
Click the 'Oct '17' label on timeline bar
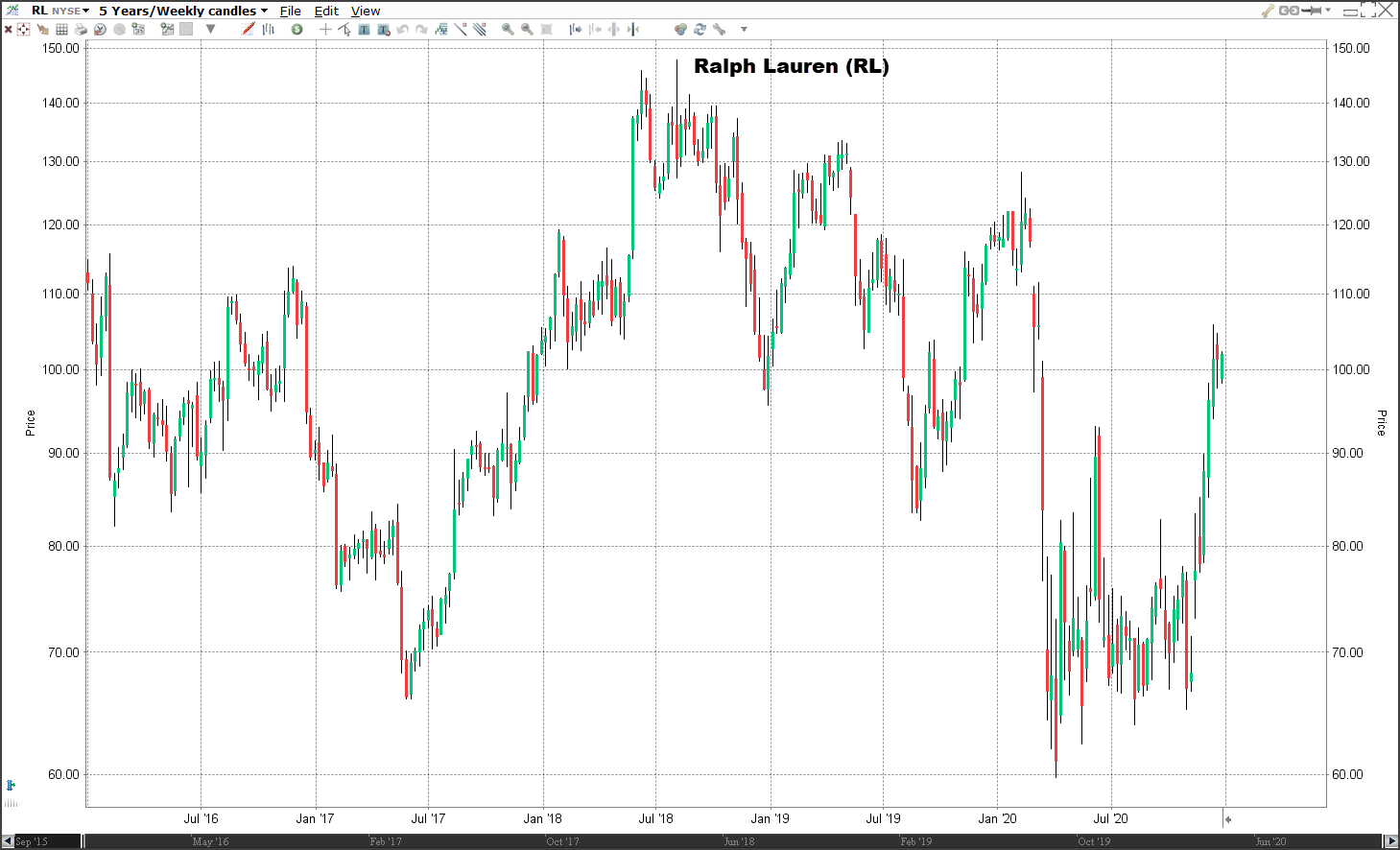(x=562, y=841)
